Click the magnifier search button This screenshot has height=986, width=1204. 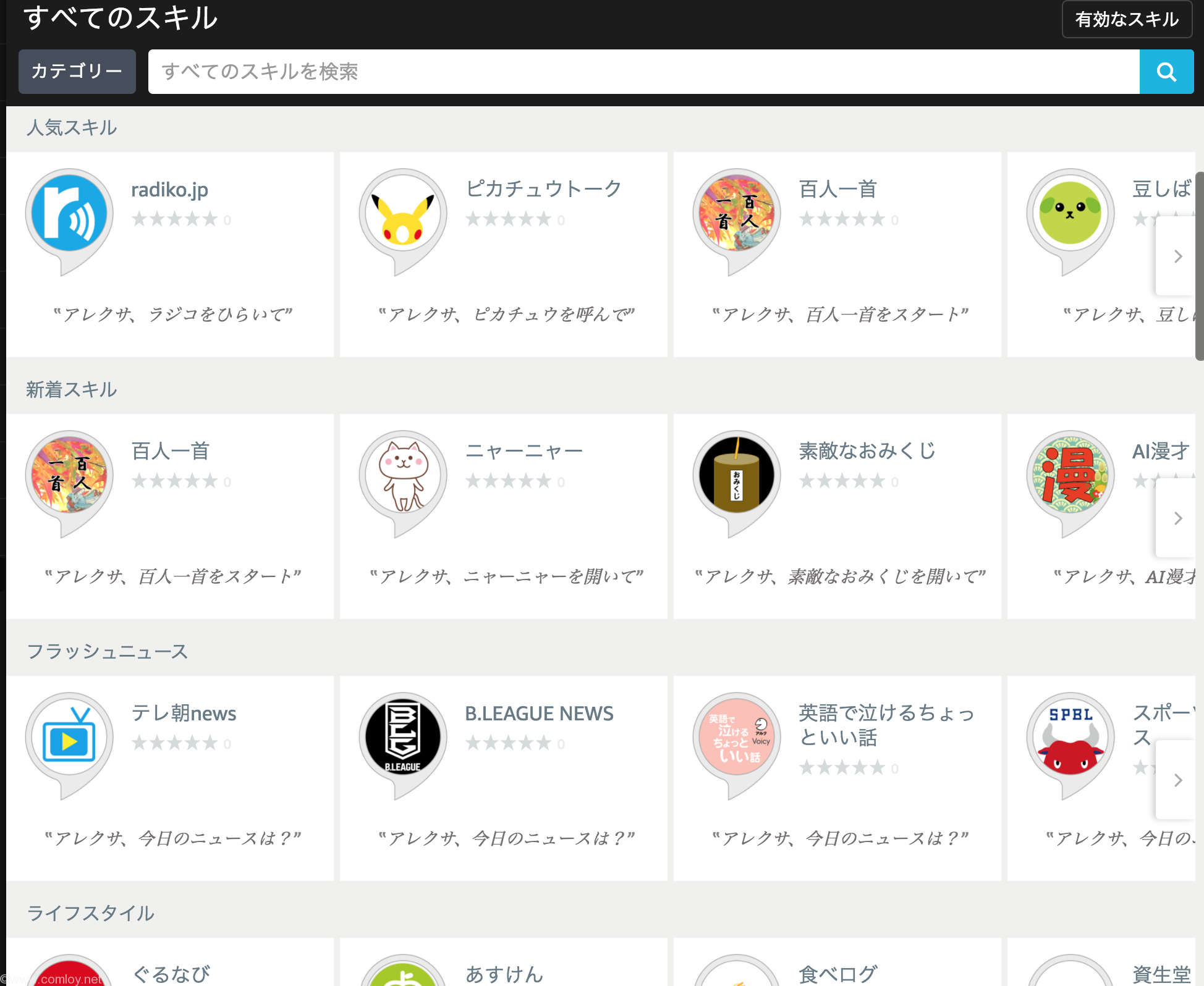[x=1166, y=72]
